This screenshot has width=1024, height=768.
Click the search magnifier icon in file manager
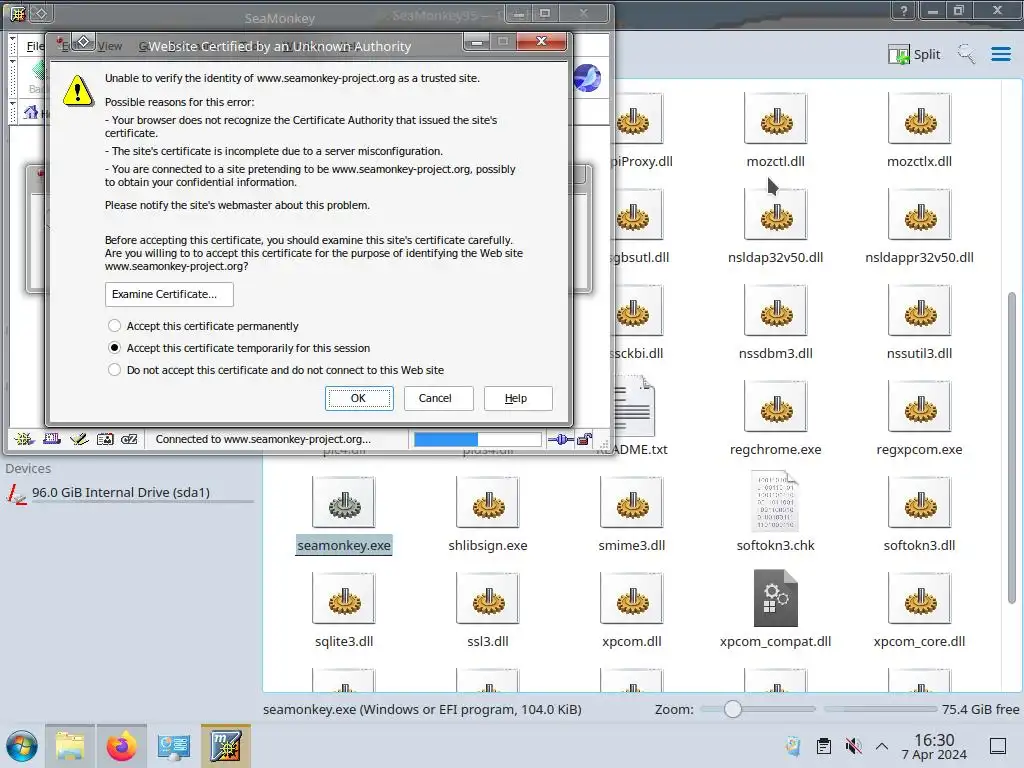tap(966, 54)
